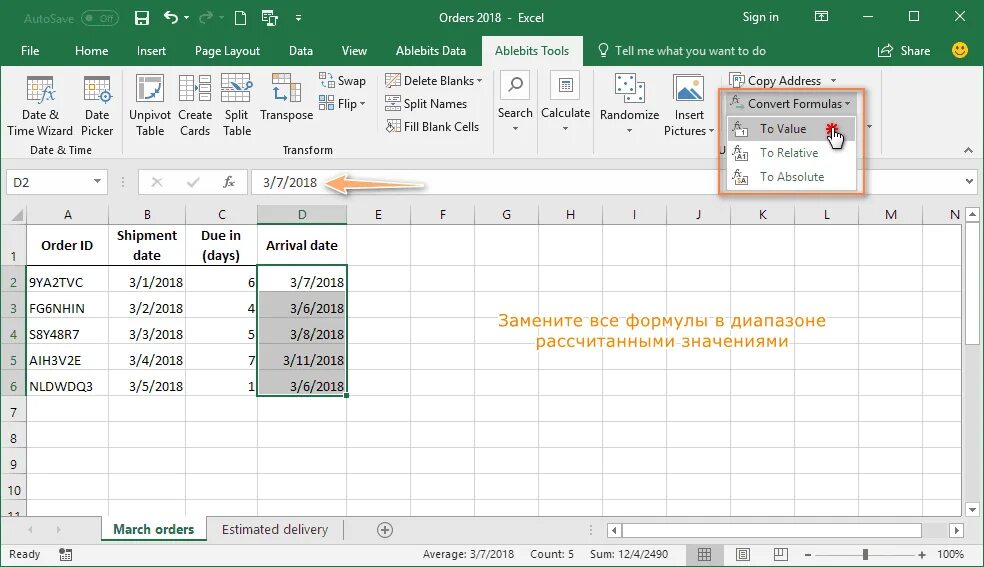
Task: Open the undo history dropdown arrow
Action: [186, 18]
